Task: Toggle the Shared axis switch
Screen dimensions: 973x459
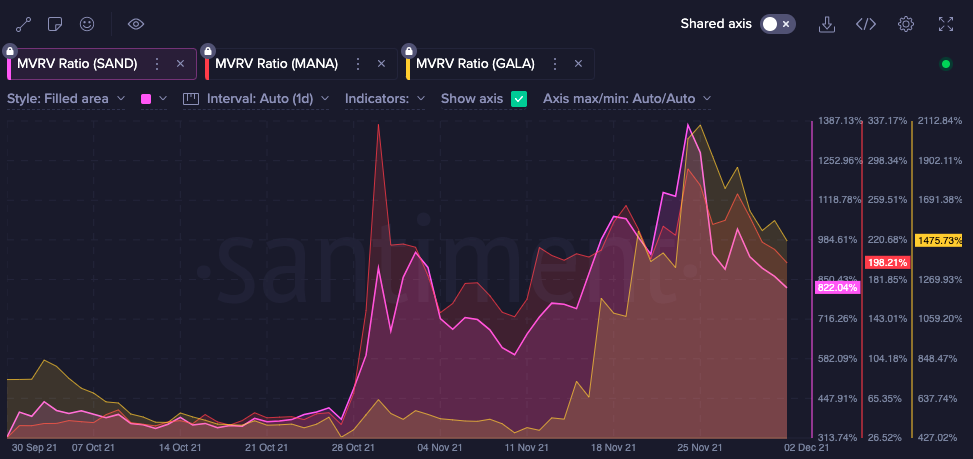Action: (x=778, y=24)
